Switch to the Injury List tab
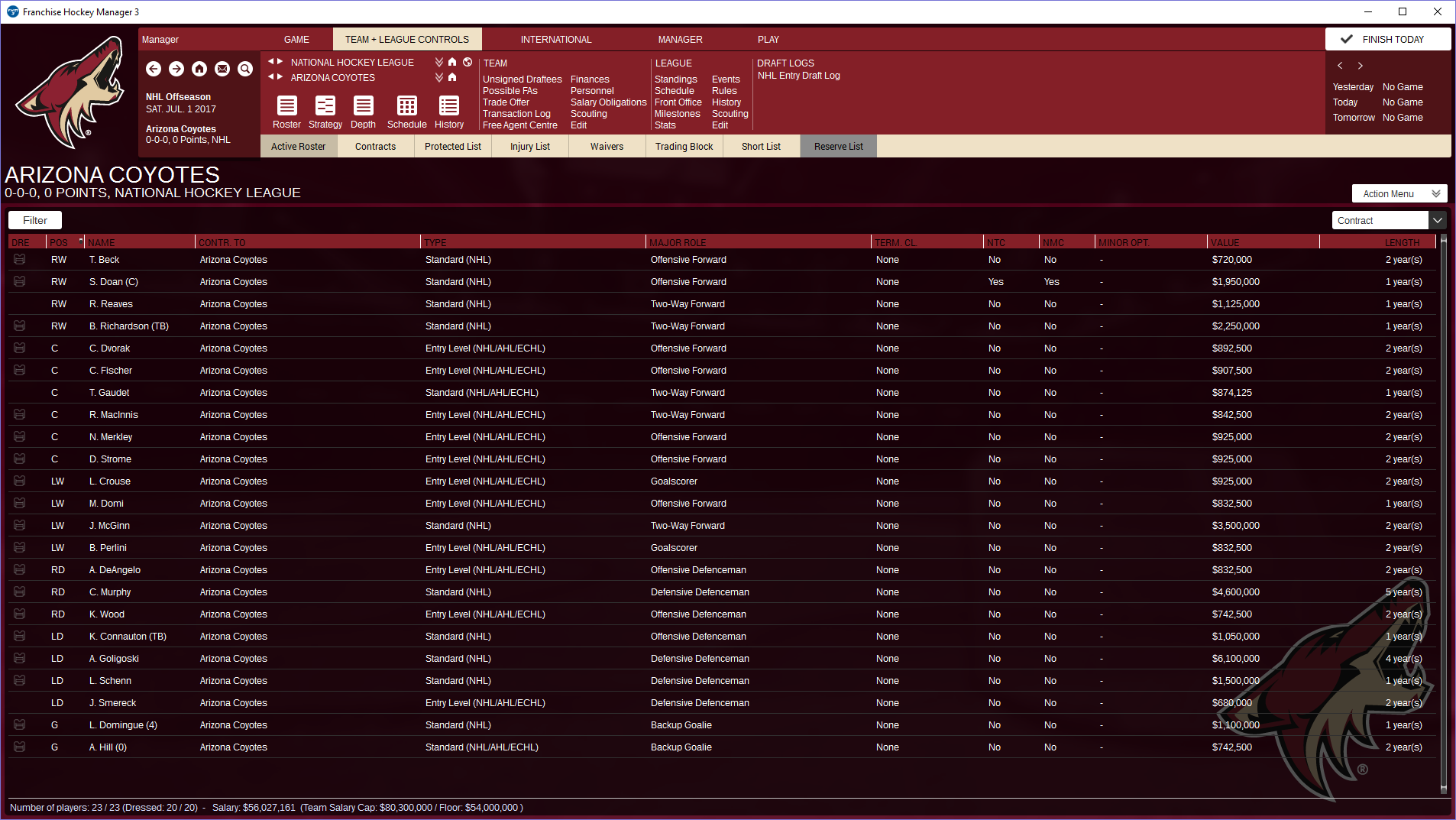 530,147
